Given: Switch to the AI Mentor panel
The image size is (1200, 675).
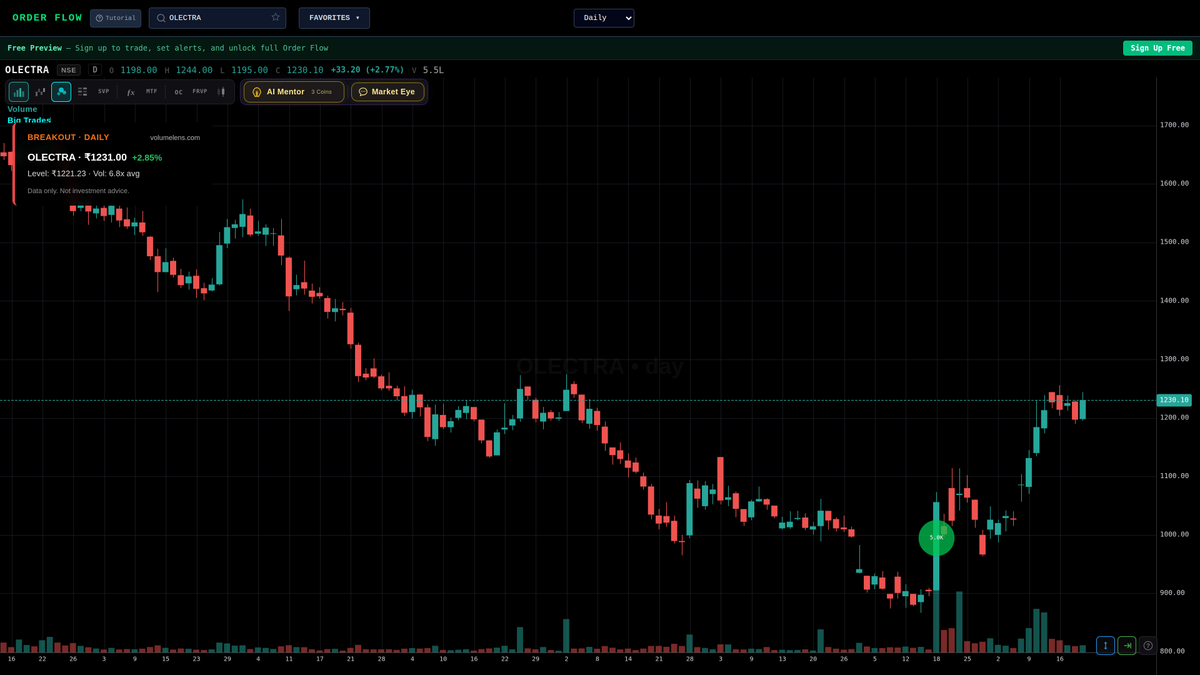Looking at the screenshot, I should (292, 91).
